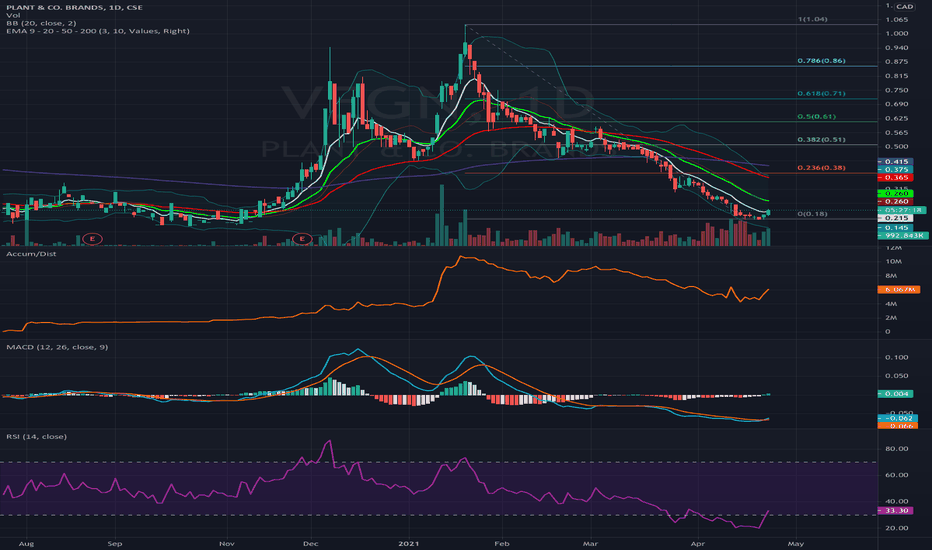Screen dimensions: 932x550
Task: Click the 0.100 MACD scale value
Action: coord(896,357)
